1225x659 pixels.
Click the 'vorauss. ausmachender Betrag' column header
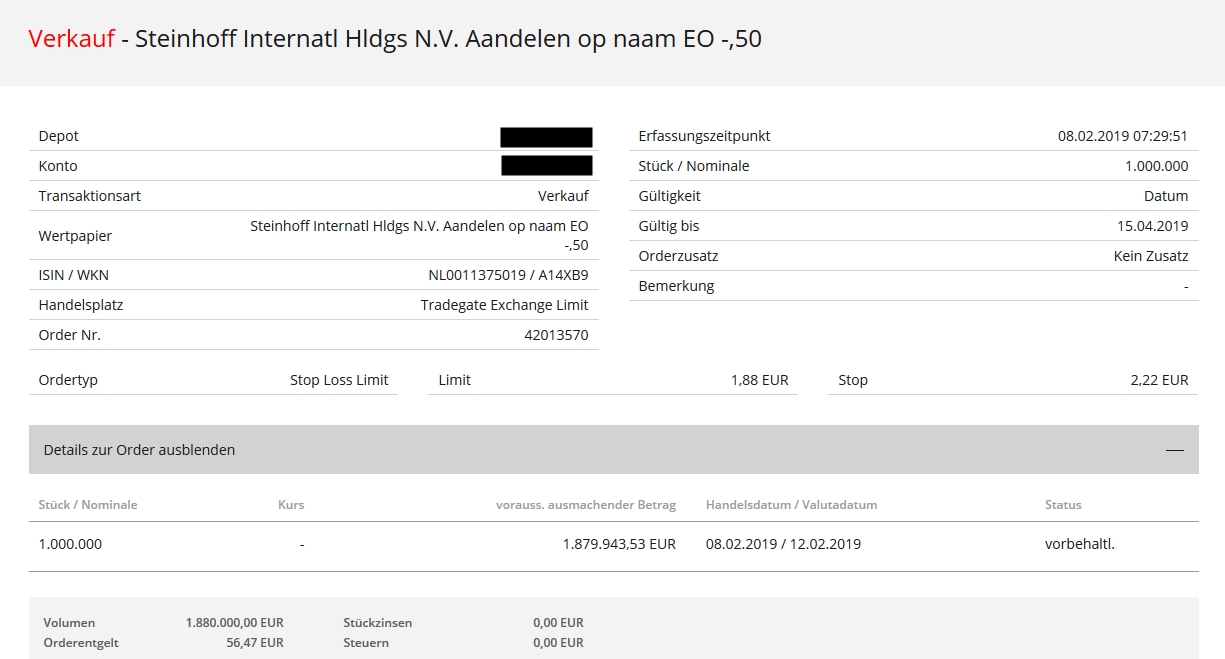tap(586, 505)
